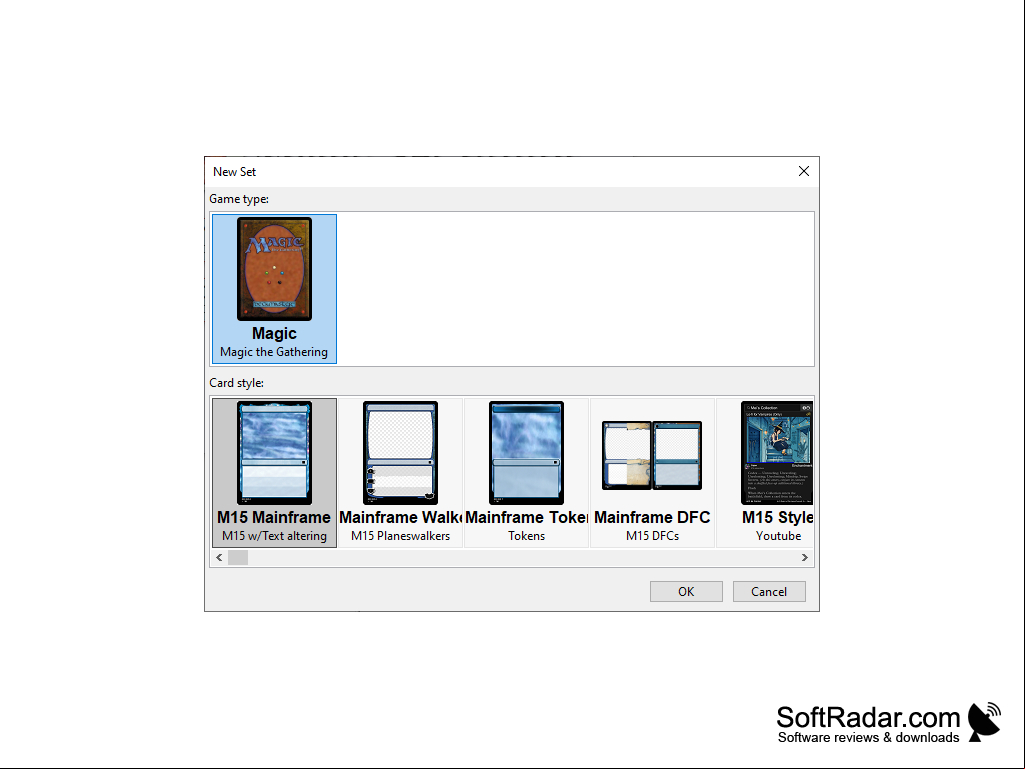Select the Magic the Gathering game type
1025x769 pixels.
pos(274,288)
